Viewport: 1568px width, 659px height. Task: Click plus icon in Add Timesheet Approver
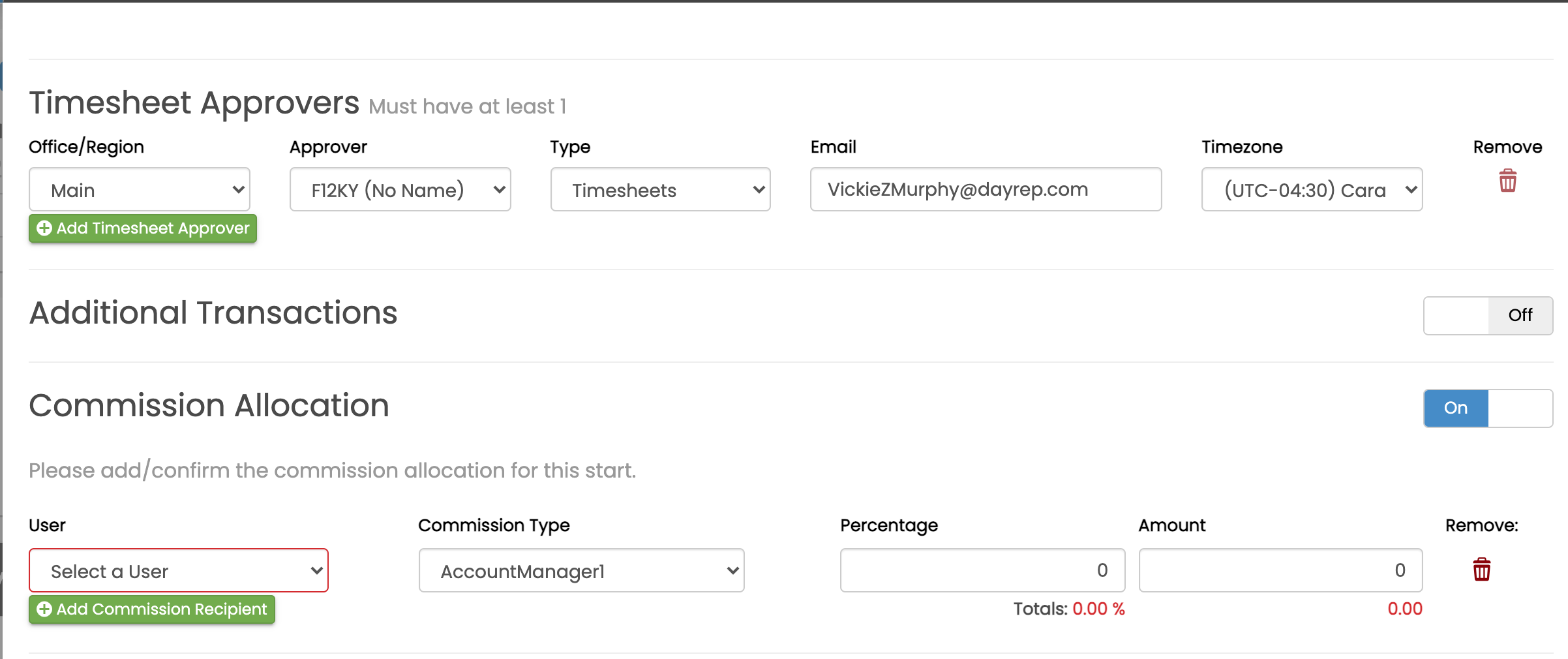pyautogui.click(x=44, y=228)
